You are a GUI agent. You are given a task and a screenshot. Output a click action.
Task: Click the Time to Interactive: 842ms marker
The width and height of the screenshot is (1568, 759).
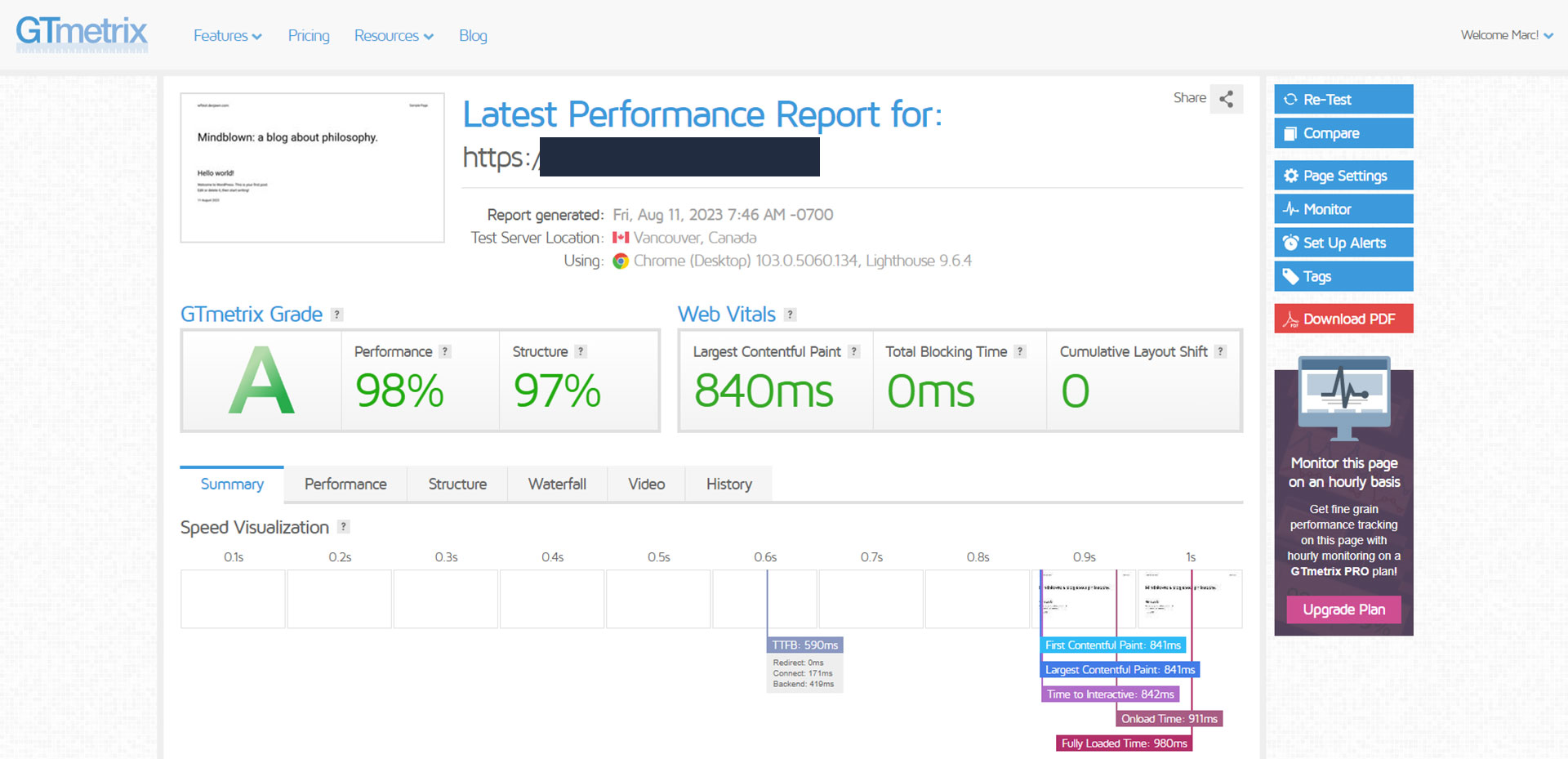[1110, 694]
